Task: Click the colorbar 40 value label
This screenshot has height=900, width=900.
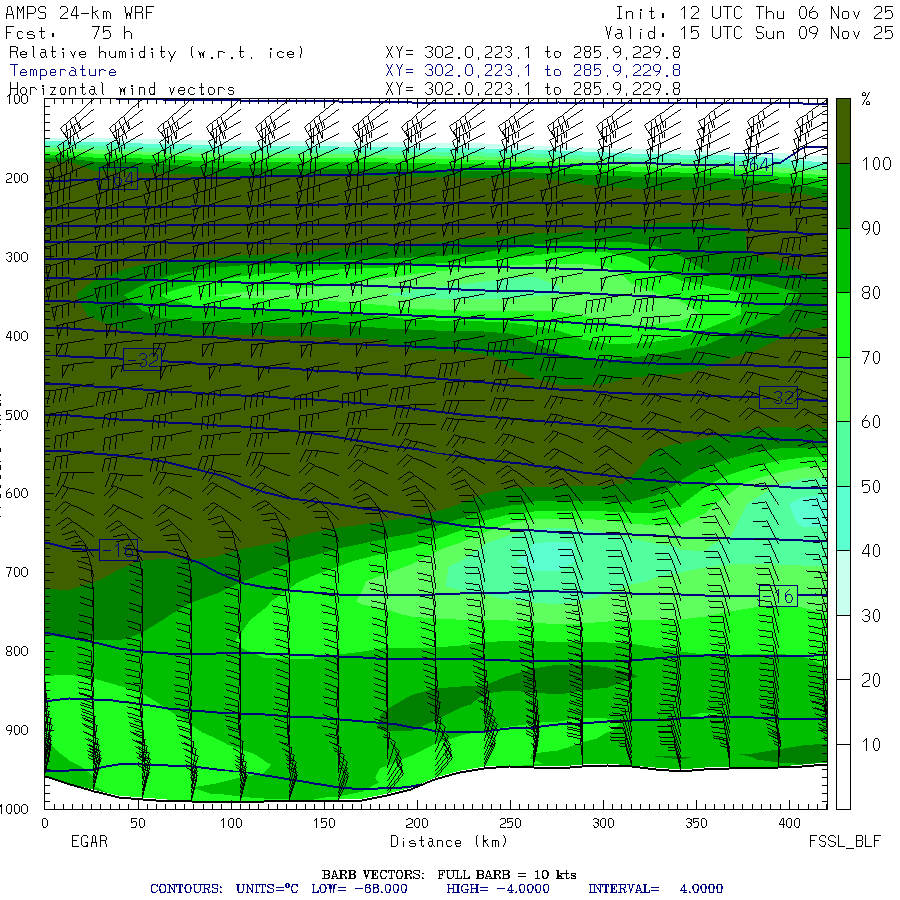Action: (871, 551)
